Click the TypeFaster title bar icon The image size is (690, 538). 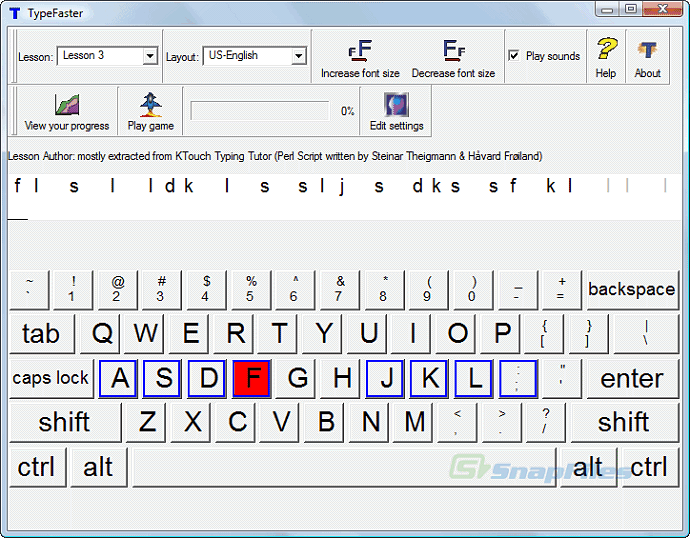(x=15, y=13)
